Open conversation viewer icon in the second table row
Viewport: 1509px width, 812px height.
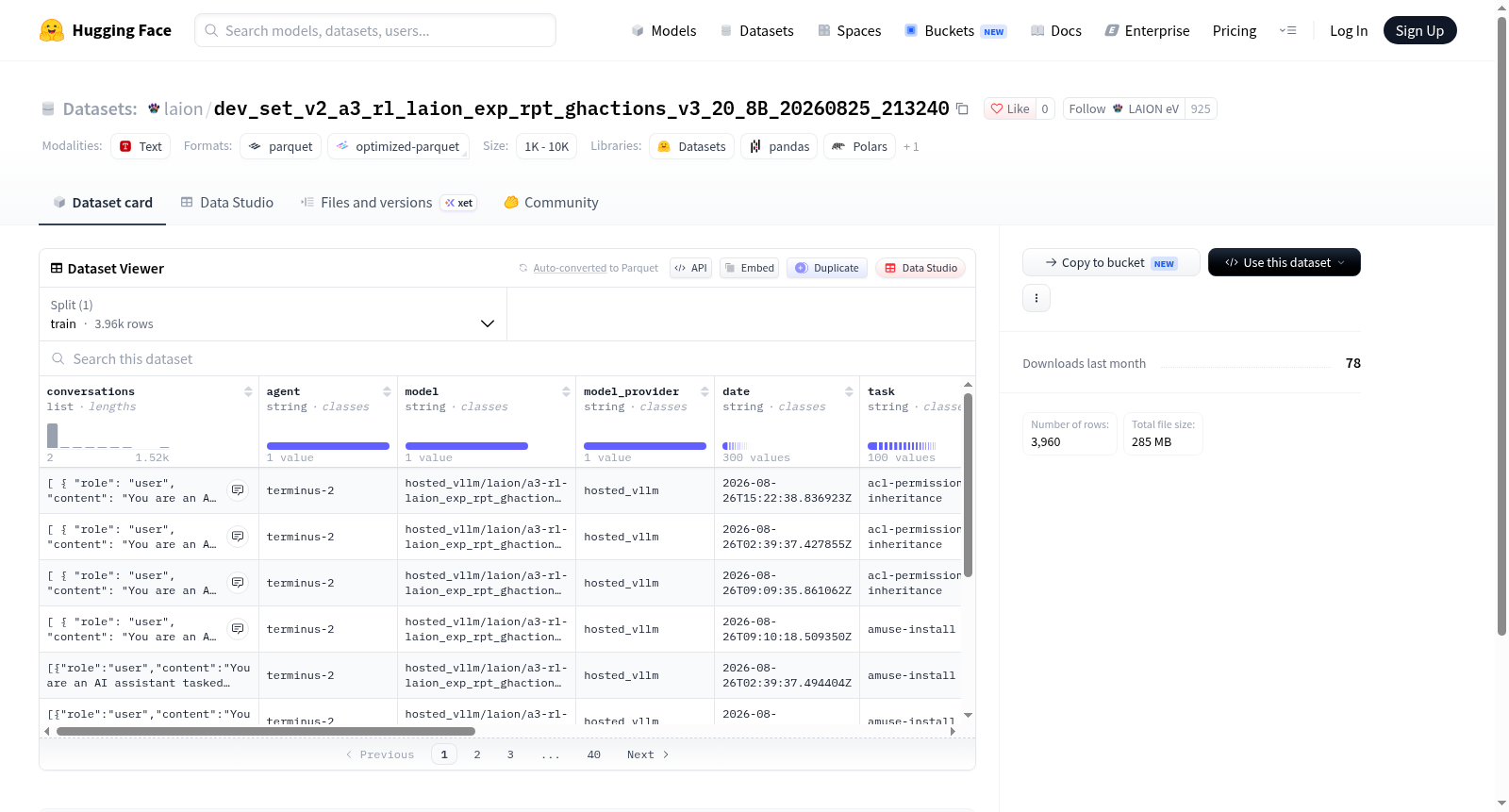[238, 537]
